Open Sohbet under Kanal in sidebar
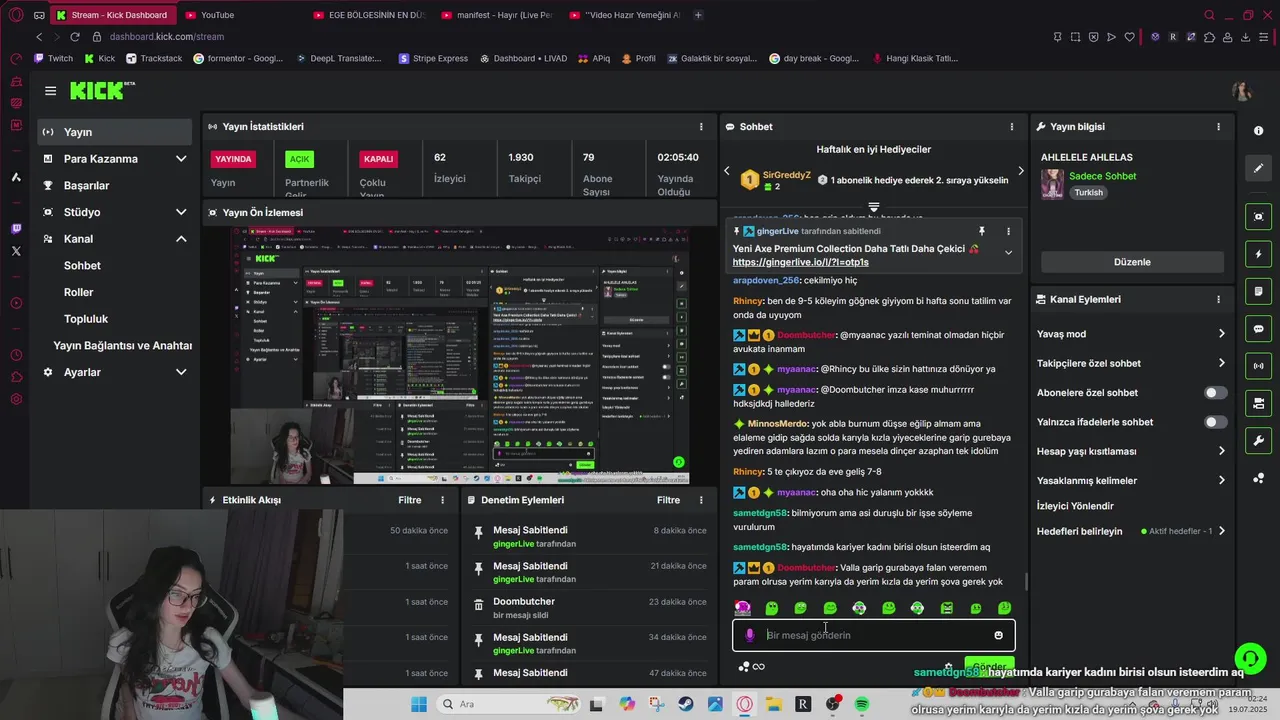 coord(82,266)
